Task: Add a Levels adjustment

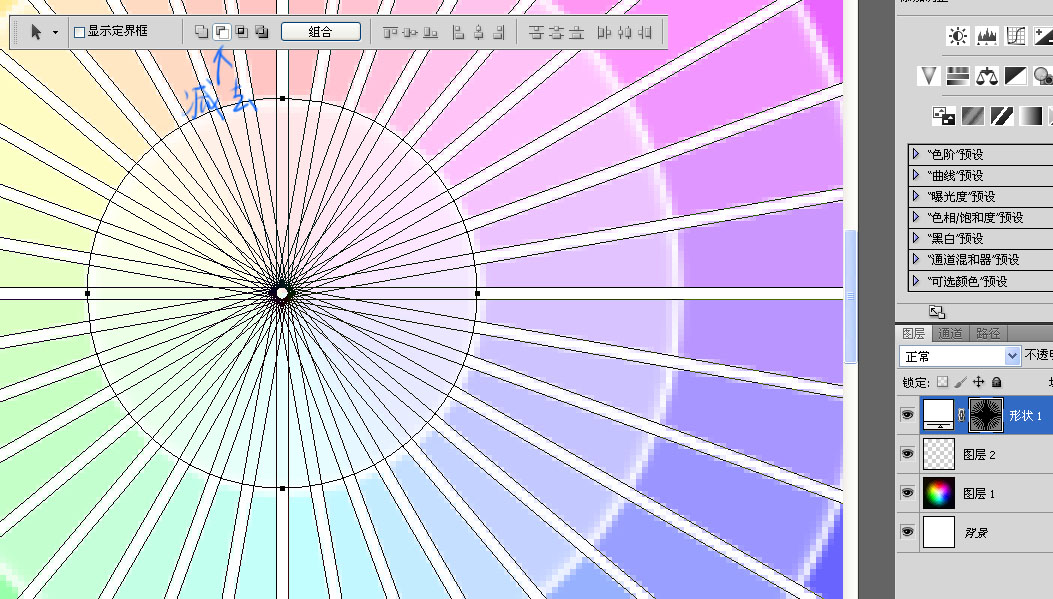Action: (x=987, y=36)
